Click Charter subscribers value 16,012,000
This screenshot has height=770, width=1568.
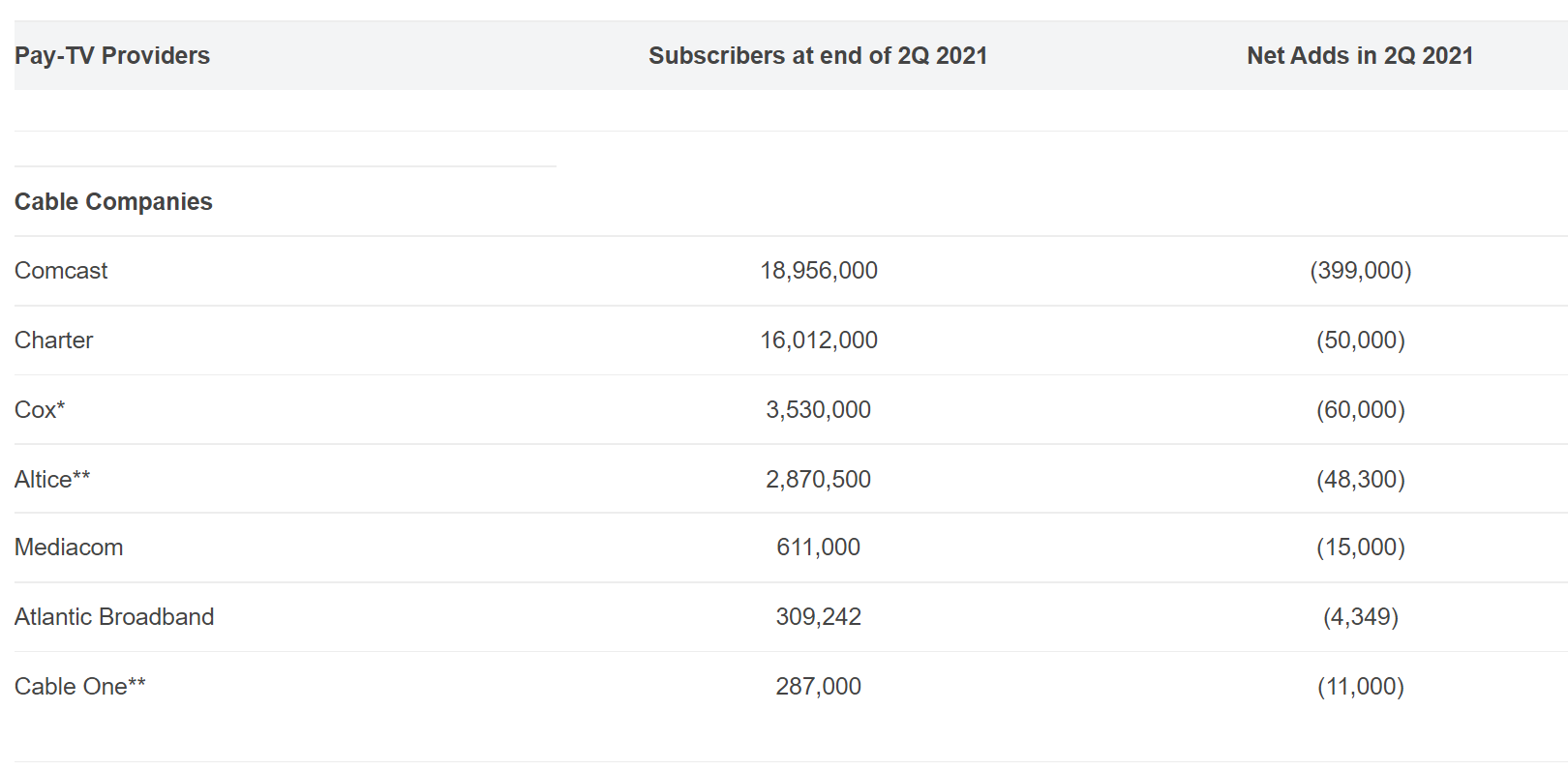click(x=819, y=341)
